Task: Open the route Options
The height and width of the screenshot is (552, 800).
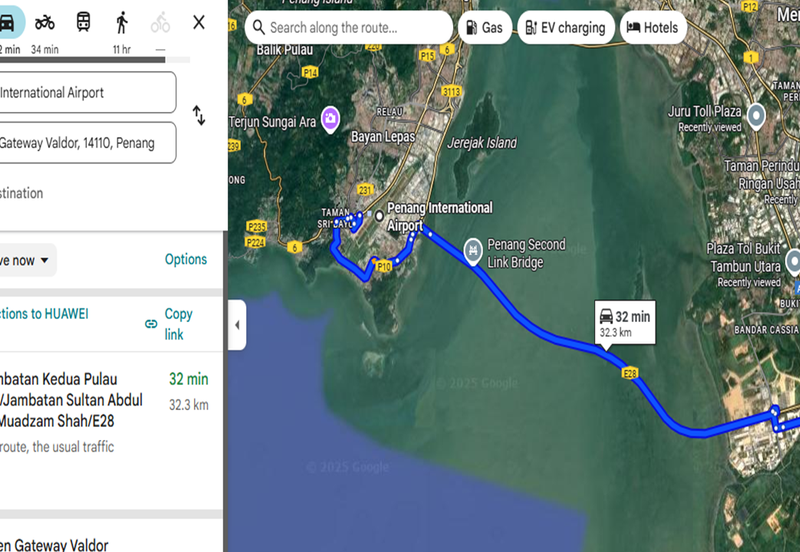Action: coord(186,259)
